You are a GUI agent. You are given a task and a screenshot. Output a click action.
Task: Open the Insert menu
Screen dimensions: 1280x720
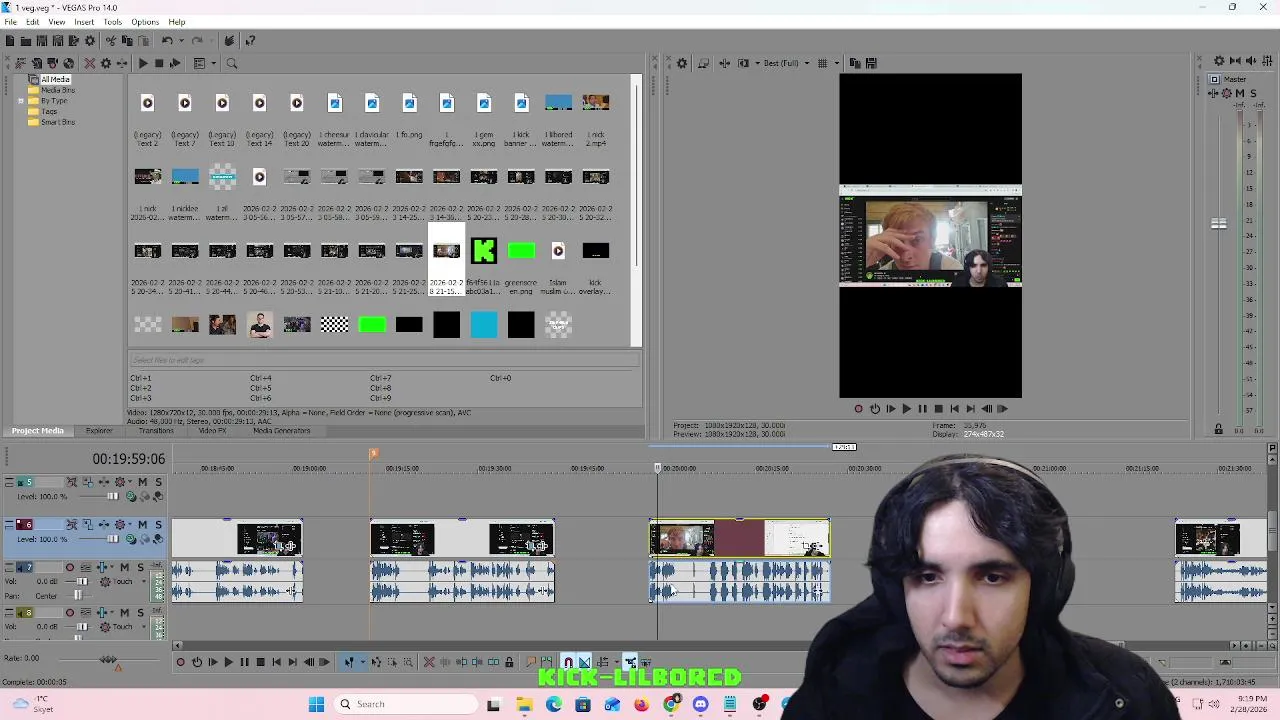pos(84,22)
